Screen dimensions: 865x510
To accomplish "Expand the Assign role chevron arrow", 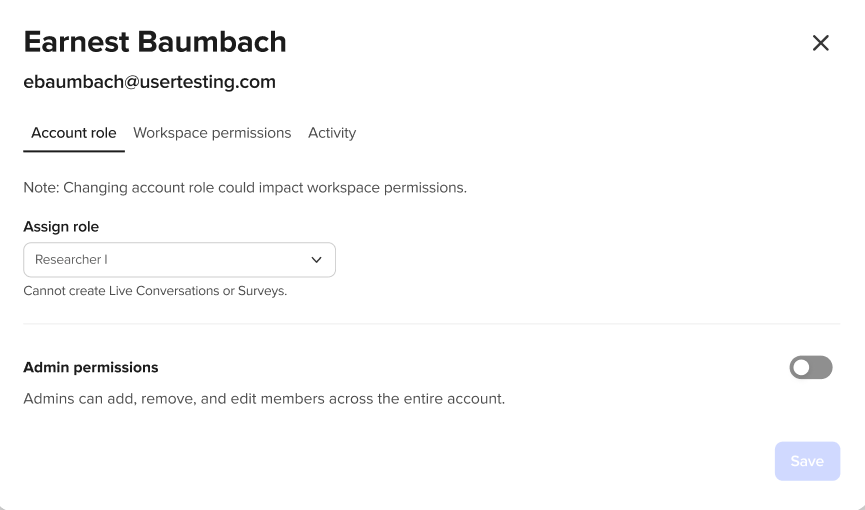I will (317, 260).
